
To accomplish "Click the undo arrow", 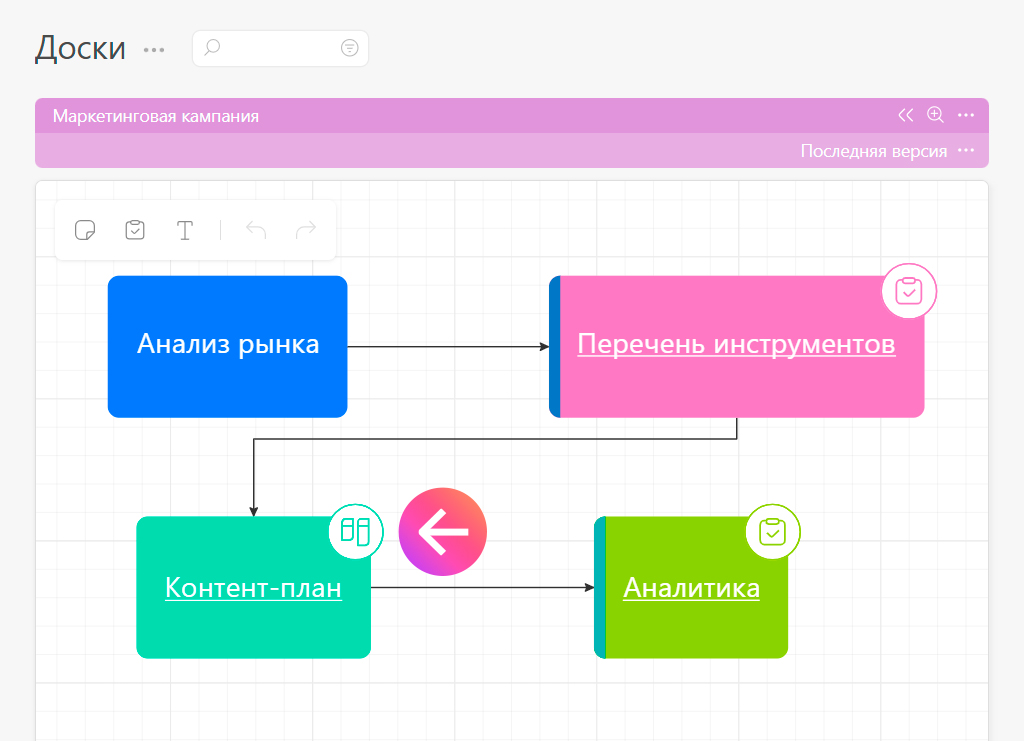I will (256, 230).
